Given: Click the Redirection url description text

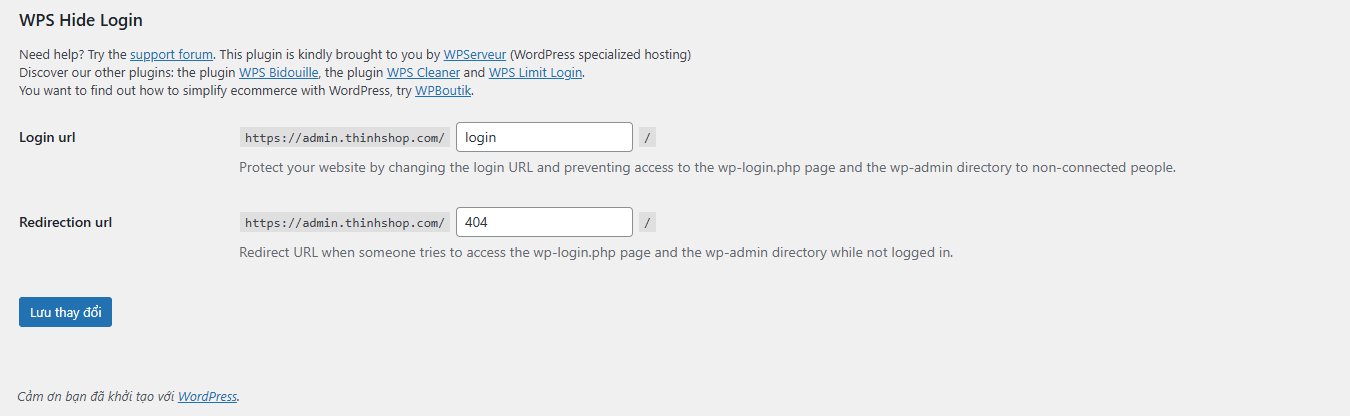Looking at the screenshot, I should [596, 252].
